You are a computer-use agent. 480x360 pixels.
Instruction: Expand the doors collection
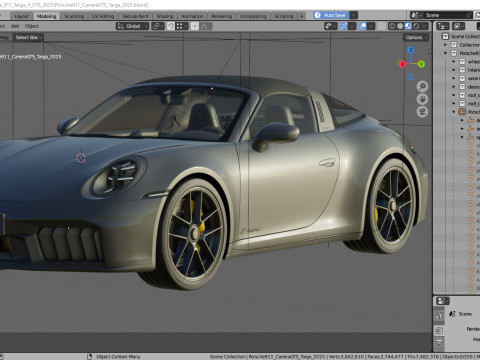click(x=454, y=87)
